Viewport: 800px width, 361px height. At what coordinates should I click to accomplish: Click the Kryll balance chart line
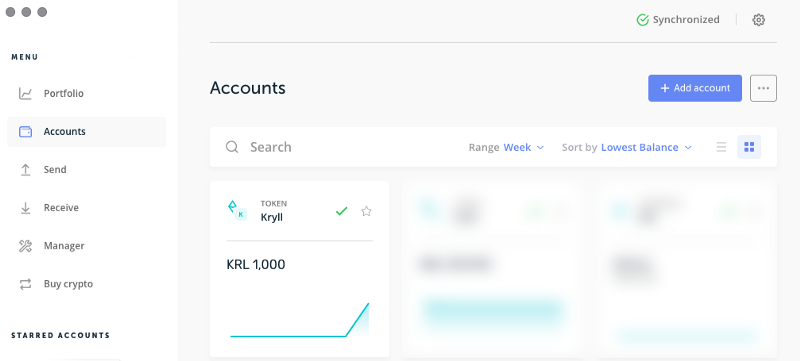coord(299,320)
